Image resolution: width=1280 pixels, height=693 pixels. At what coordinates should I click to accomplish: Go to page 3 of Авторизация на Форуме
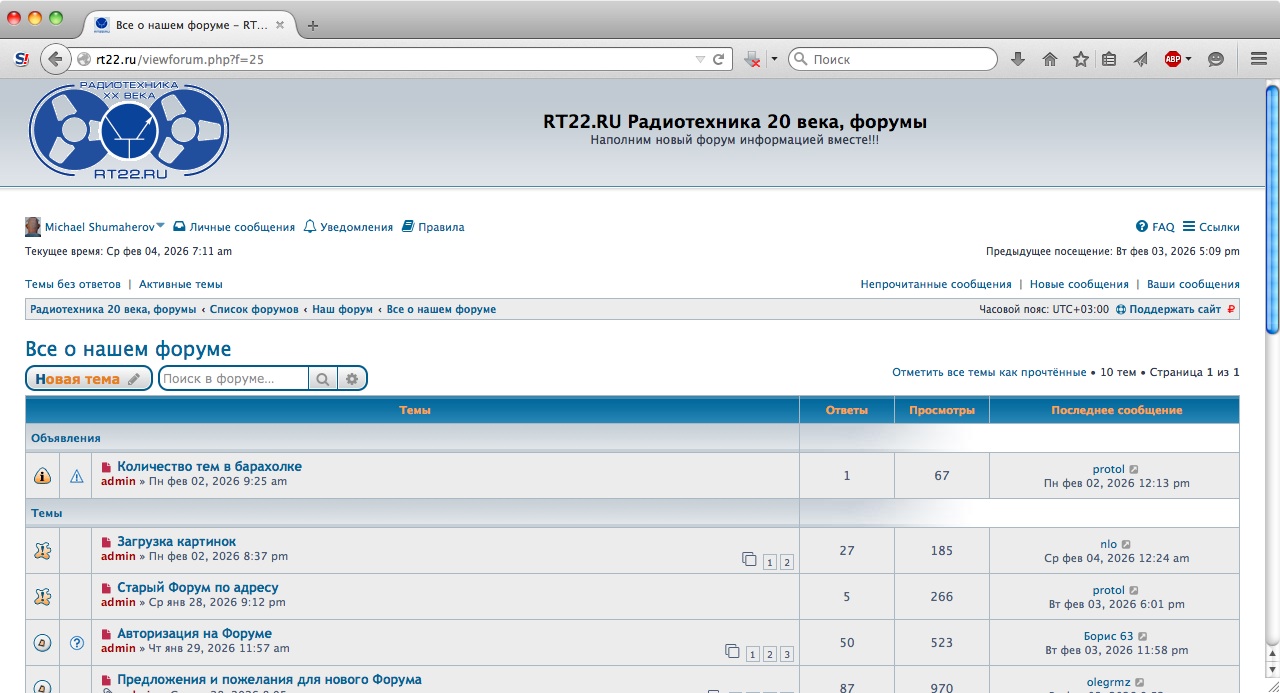pos(787,654)
